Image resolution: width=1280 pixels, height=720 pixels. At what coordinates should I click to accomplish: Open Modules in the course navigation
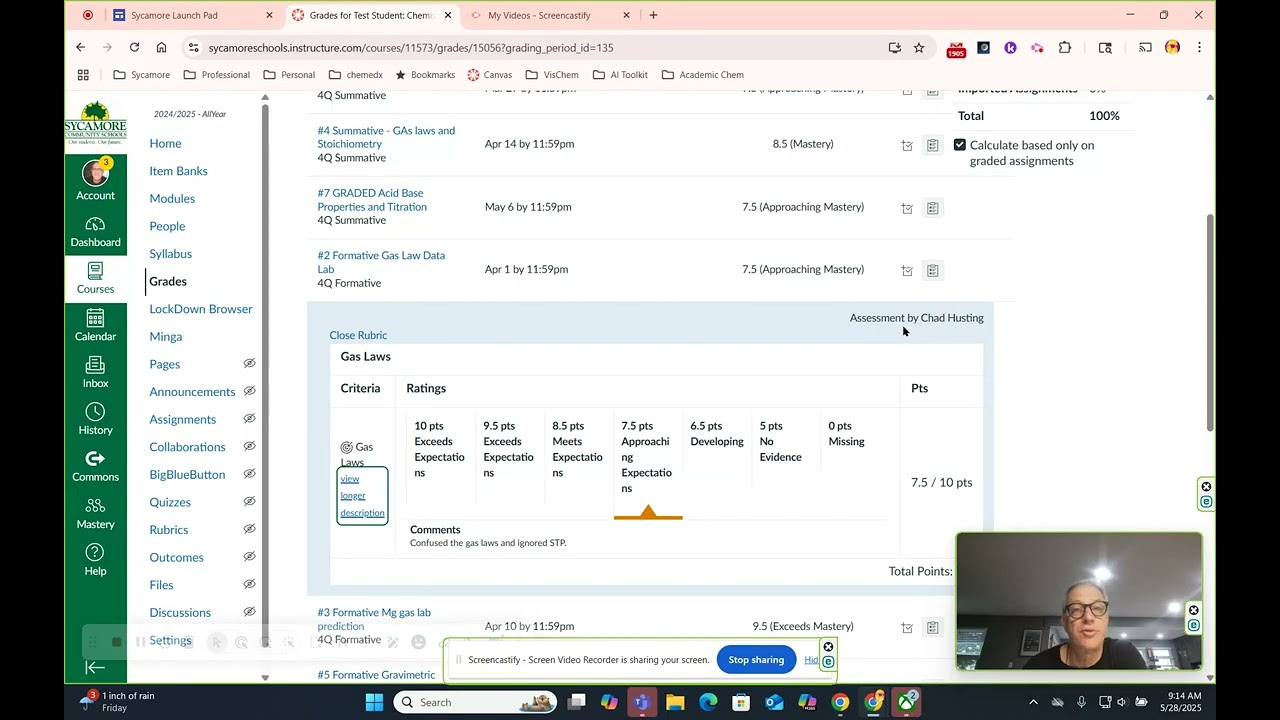(172, 198)
